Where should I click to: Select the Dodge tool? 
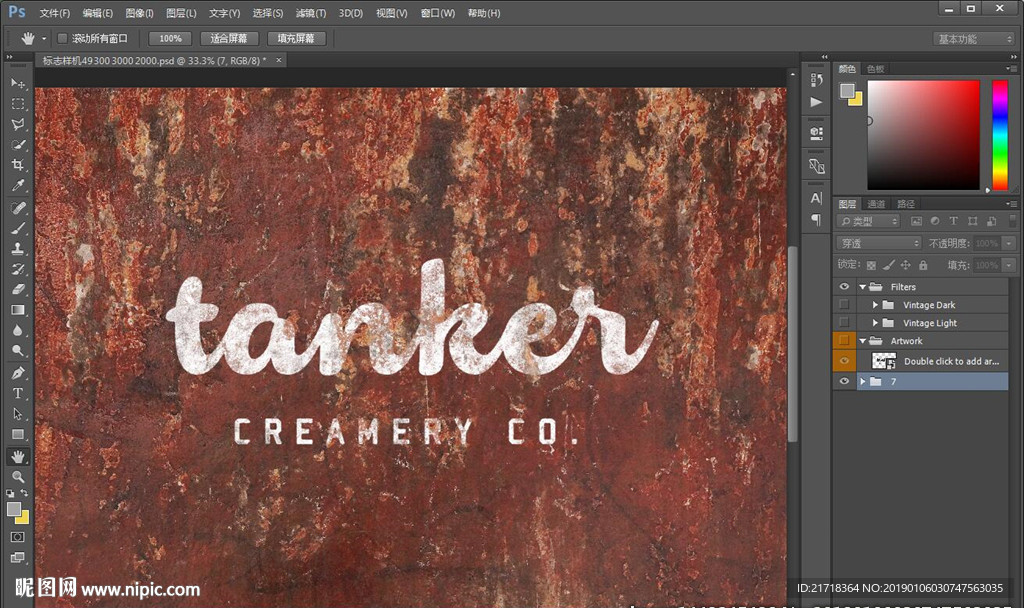(x=18, y=351)
